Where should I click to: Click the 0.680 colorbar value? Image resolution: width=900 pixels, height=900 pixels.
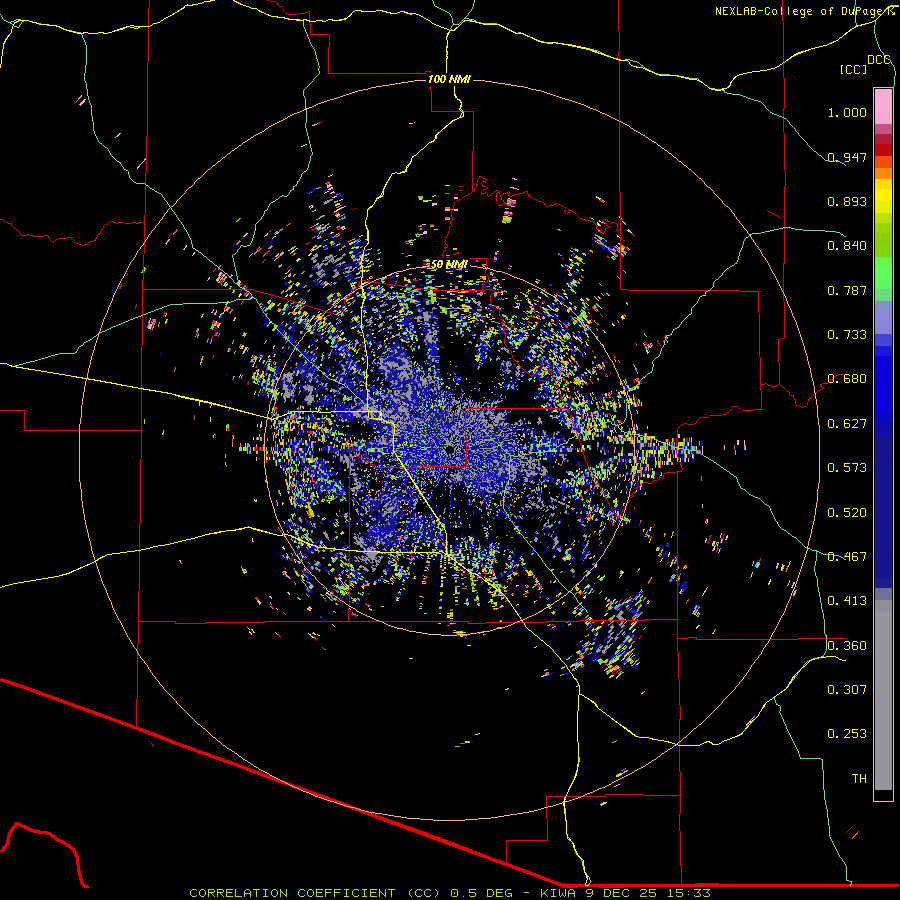click(847, 379)
